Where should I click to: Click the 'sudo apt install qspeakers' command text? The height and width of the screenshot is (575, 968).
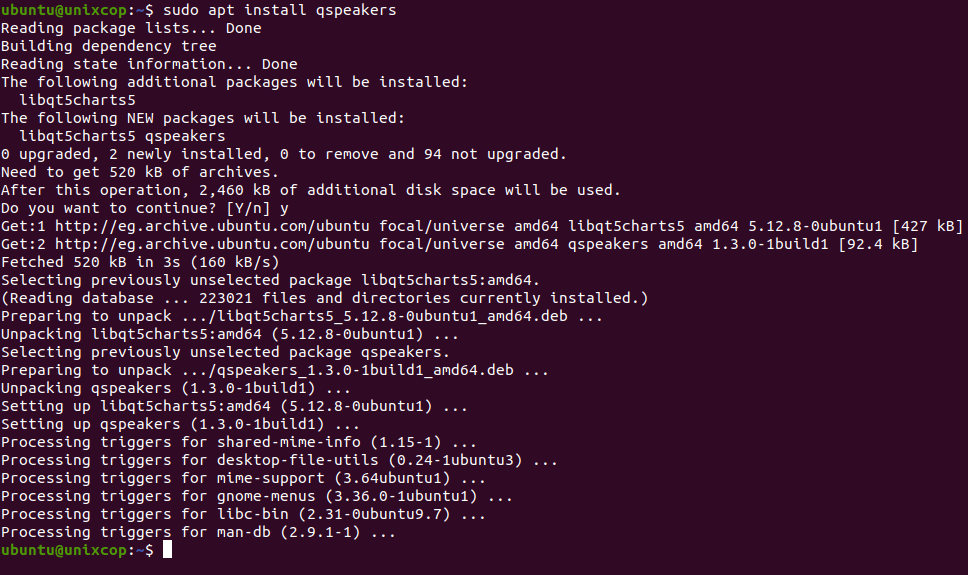[280, 10]
